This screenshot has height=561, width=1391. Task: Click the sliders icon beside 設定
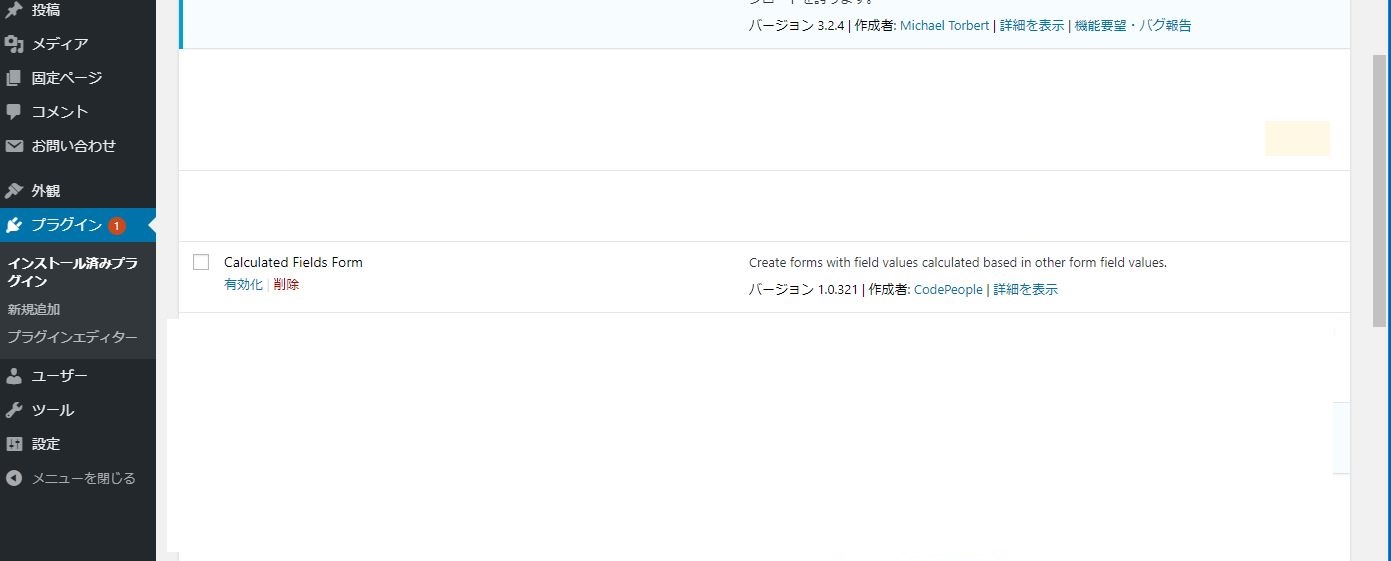coord(14,444)
